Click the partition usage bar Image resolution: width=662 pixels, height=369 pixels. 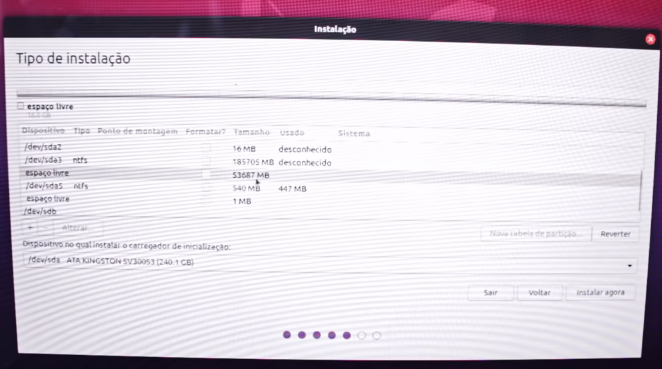pos(331,98)
